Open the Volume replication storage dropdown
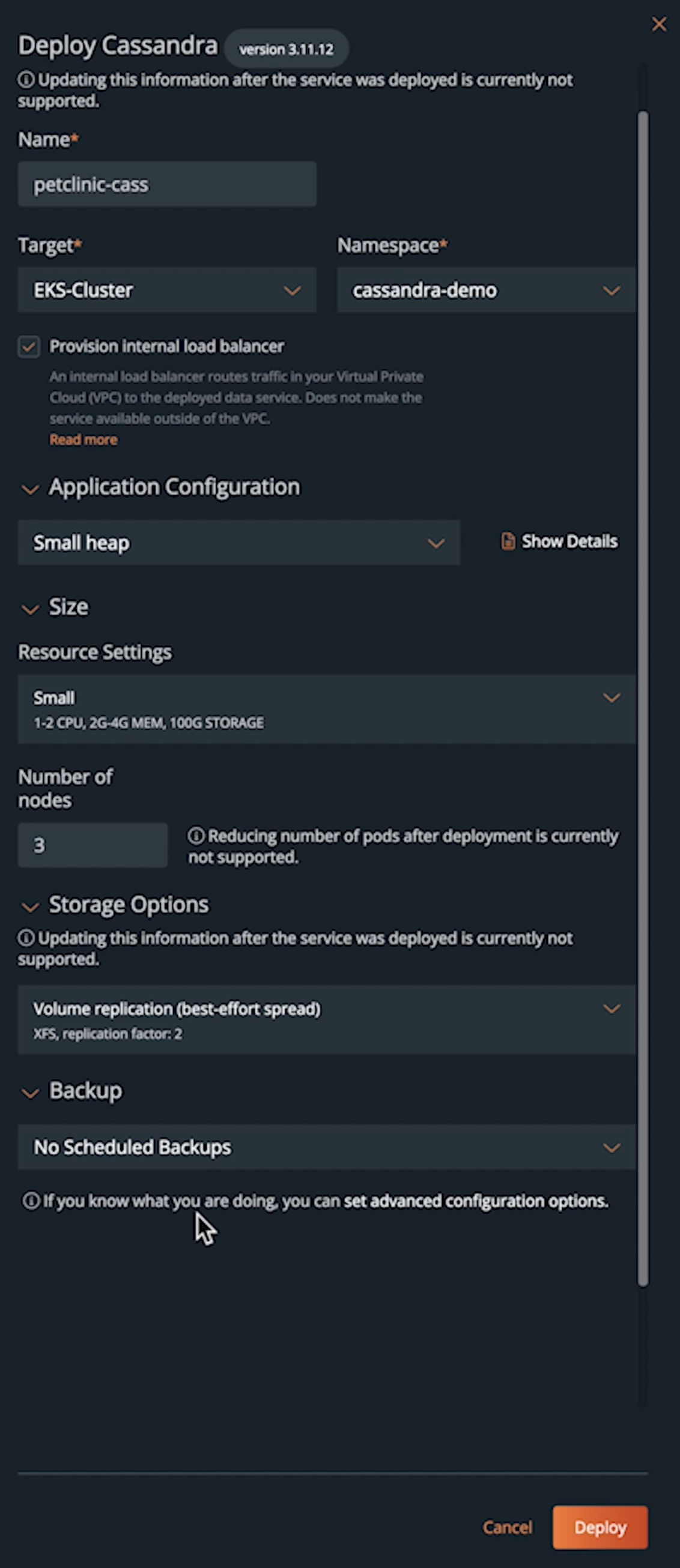This screenshot has width=680, height=1568. (327, 1019)
